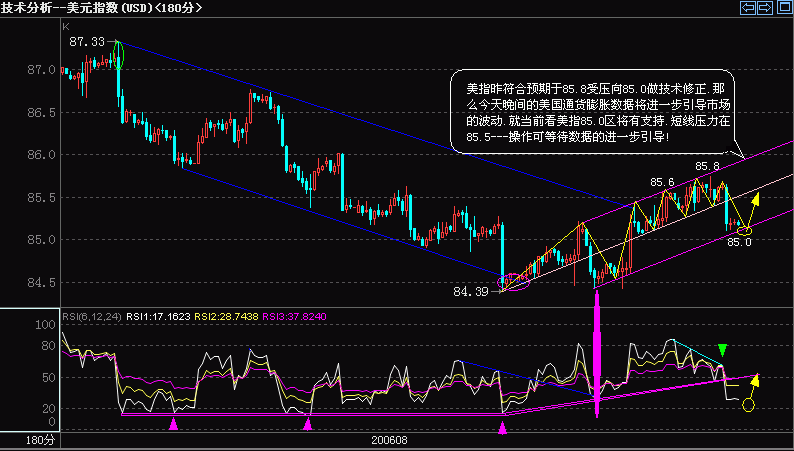Click the 87.0 price axis label
Screen dimensions: 794x451
(41, 70)
